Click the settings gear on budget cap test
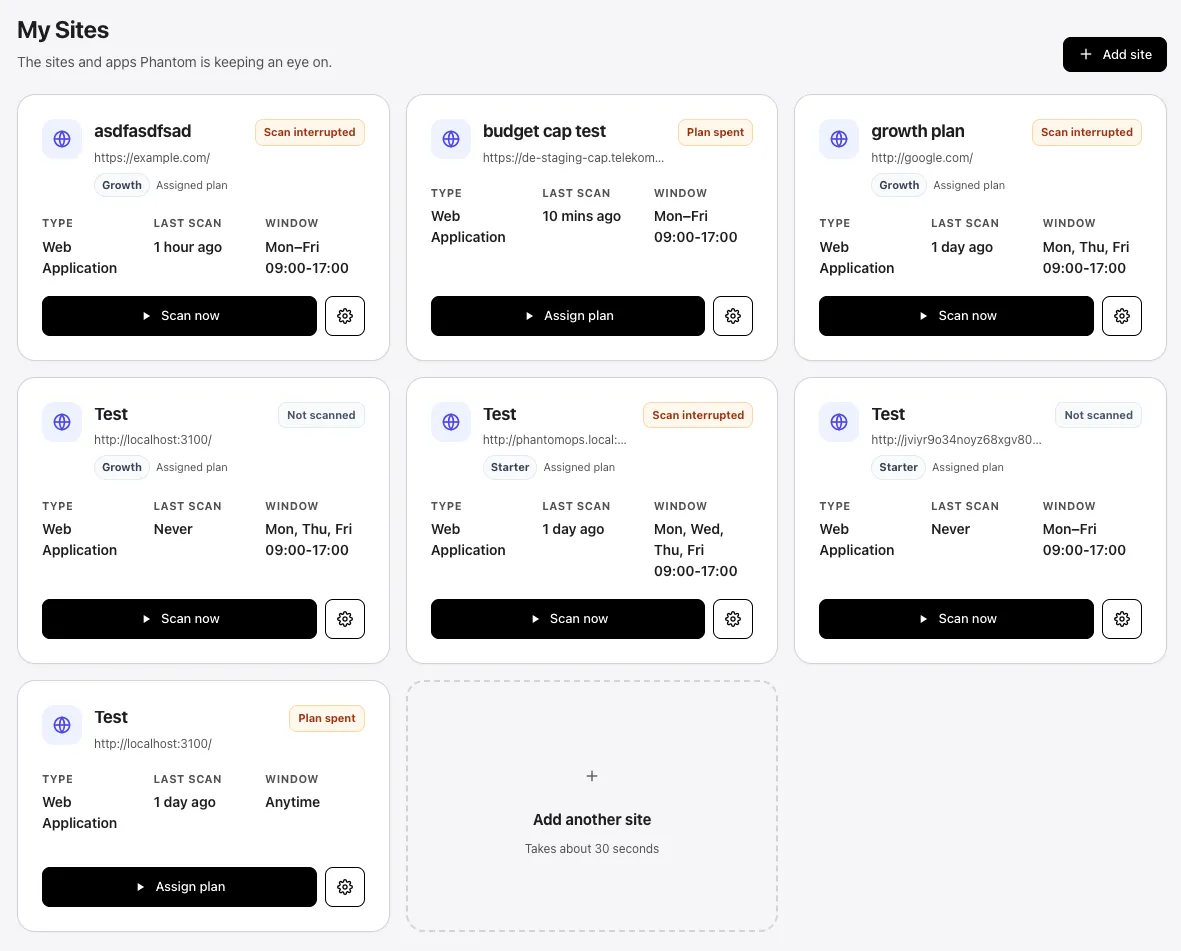The height and width of the screenshot is (951, 1181). pyautogui.click(x=733, y=315)
